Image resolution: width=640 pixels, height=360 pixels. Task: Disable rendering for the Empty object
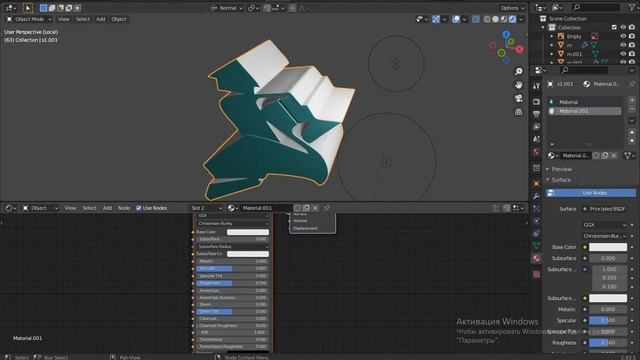(632, 36)
